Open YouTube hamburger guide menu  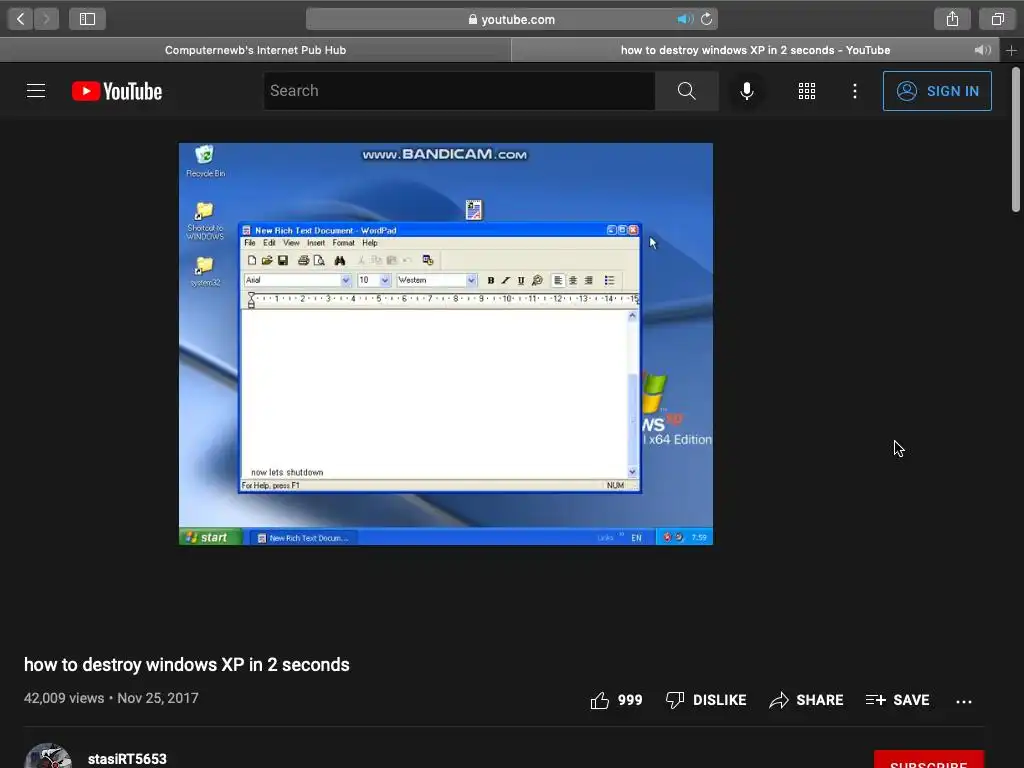[x=36, y=91]
